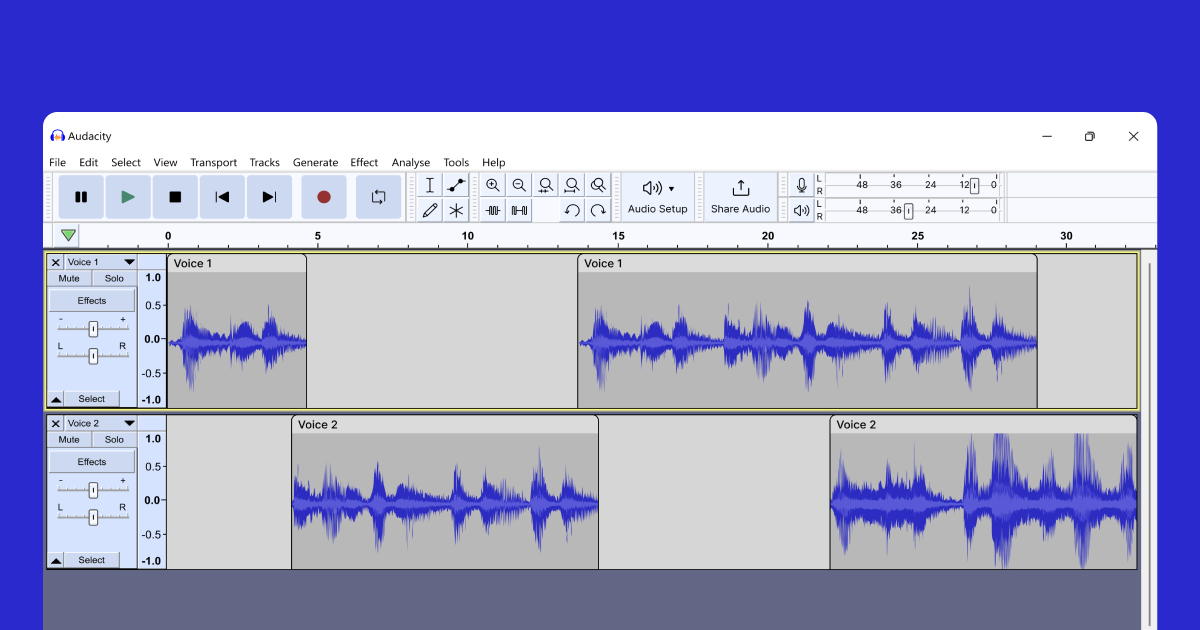Click the Share Audio button

[x=740, y=196]
